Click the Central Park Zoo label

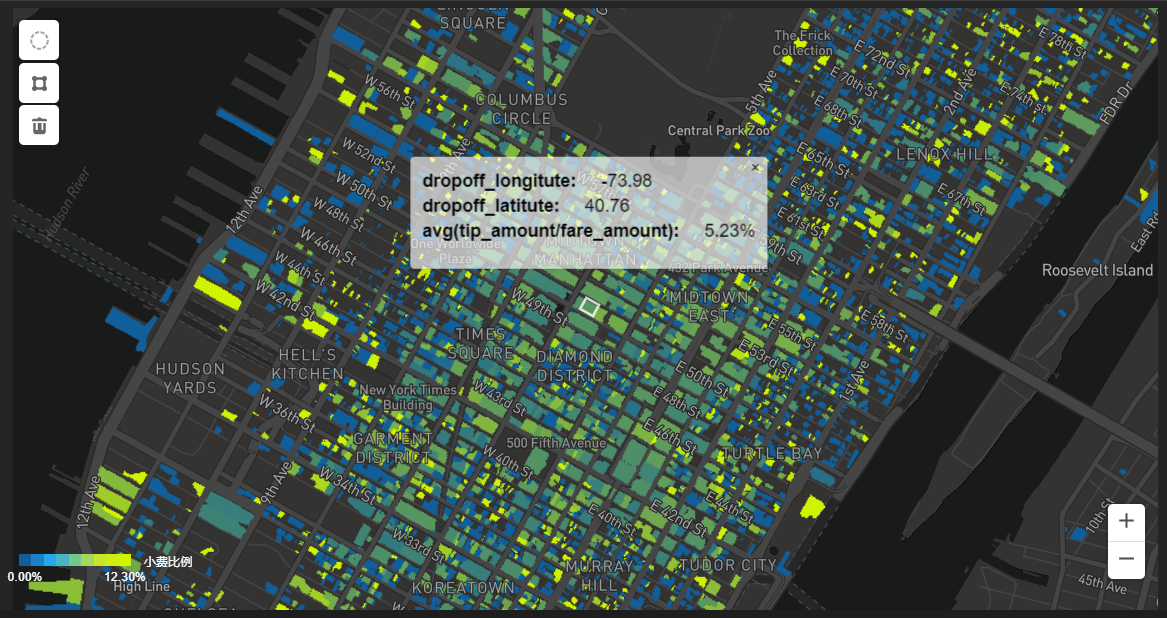719,130
